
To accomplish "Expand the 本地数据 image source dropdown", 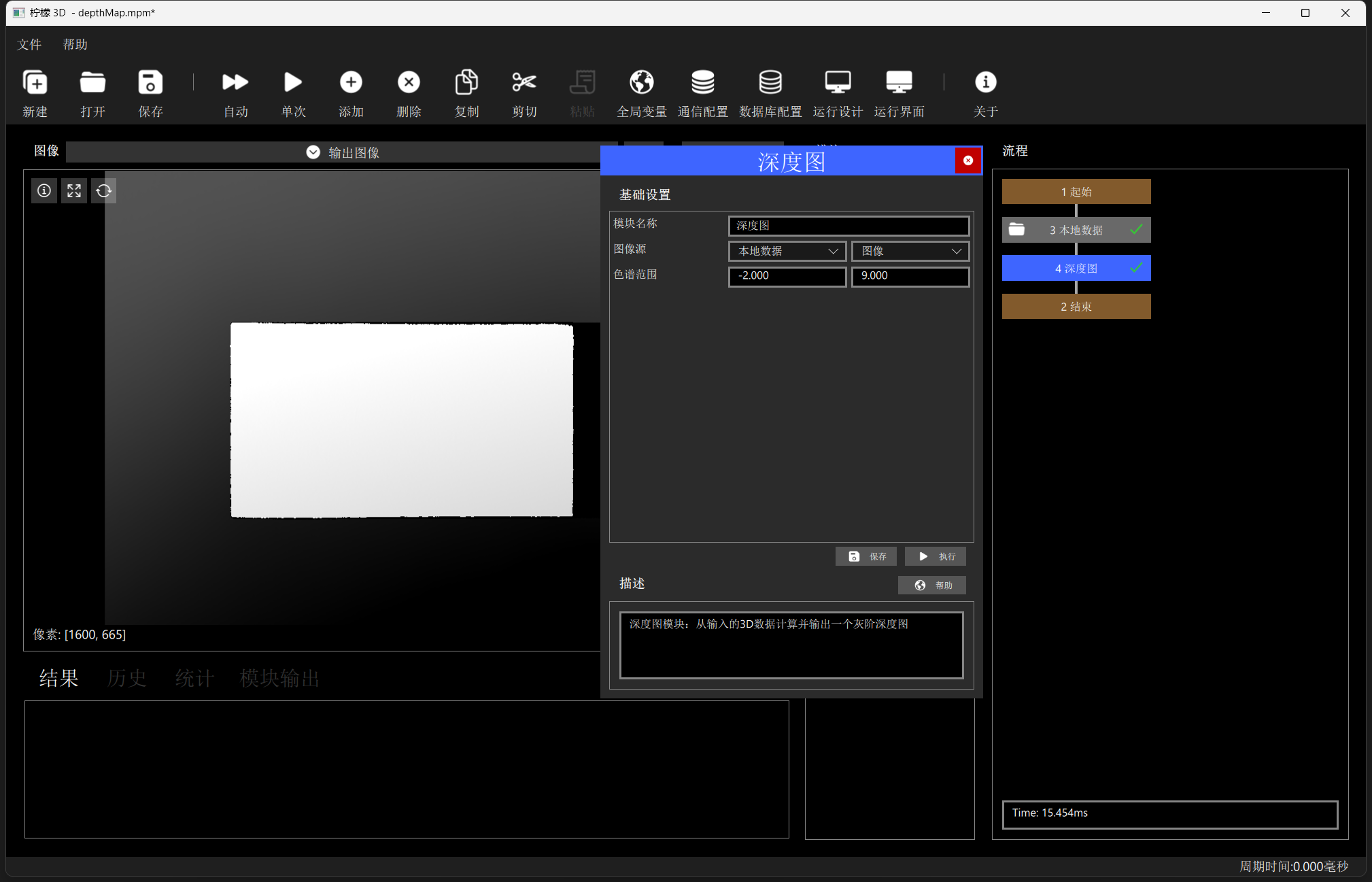I will click(x=787, y=251).
